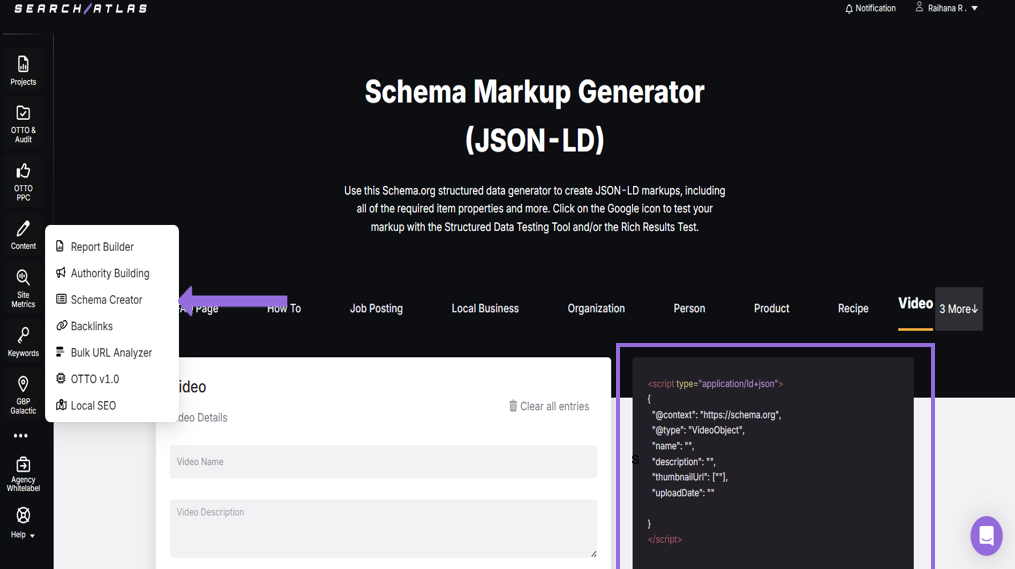This screenshot has width=1015, height=569.
Task: Click the Search Atlas logo
Action: pos(81,8)
